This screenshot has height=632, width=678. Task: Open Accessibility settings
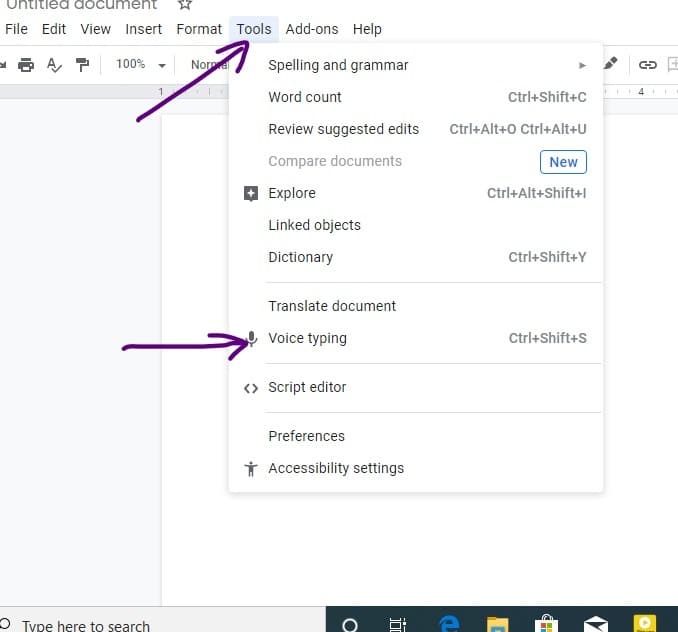336,469
